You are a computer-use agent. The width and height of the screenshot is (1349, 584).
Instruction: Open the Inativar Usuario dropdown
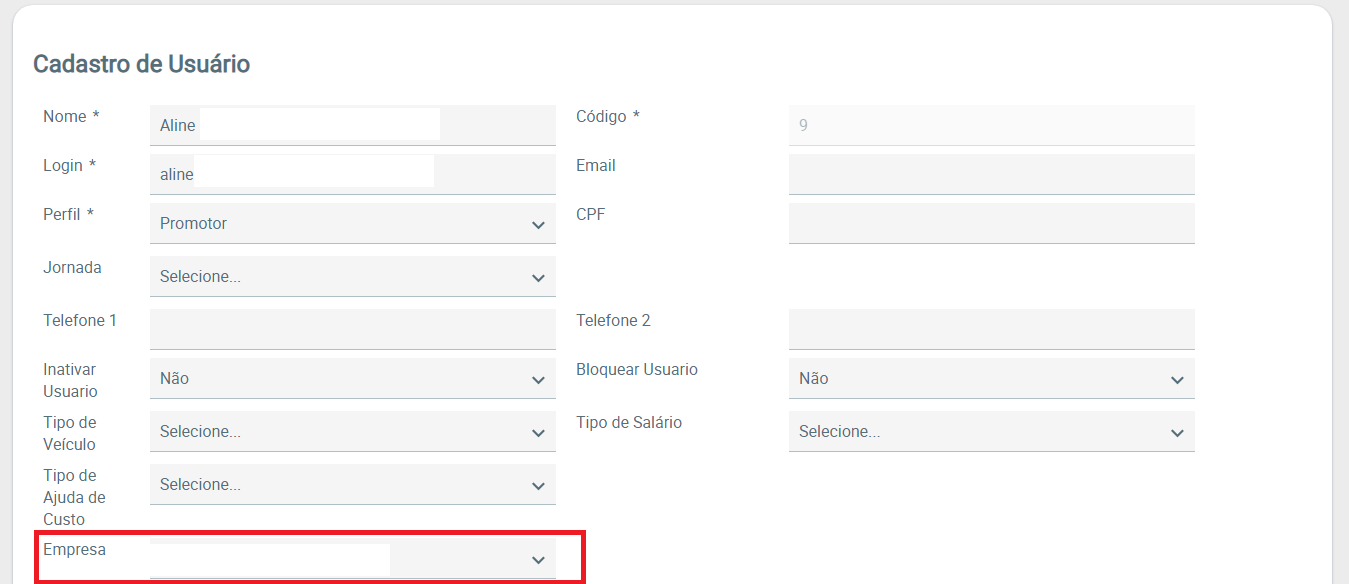point(352,379)
